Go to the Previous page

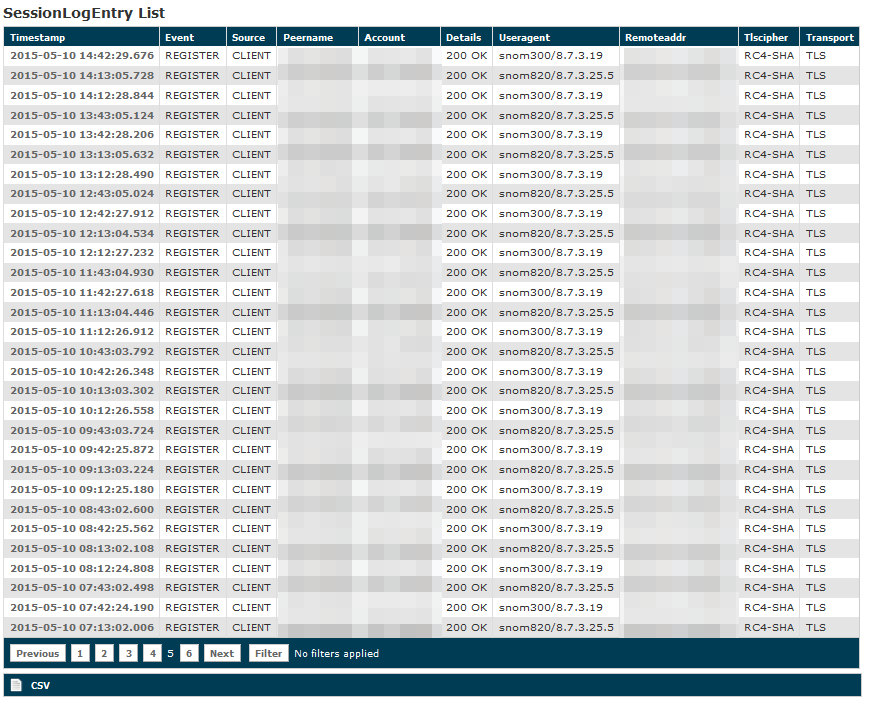click(37, 654)
